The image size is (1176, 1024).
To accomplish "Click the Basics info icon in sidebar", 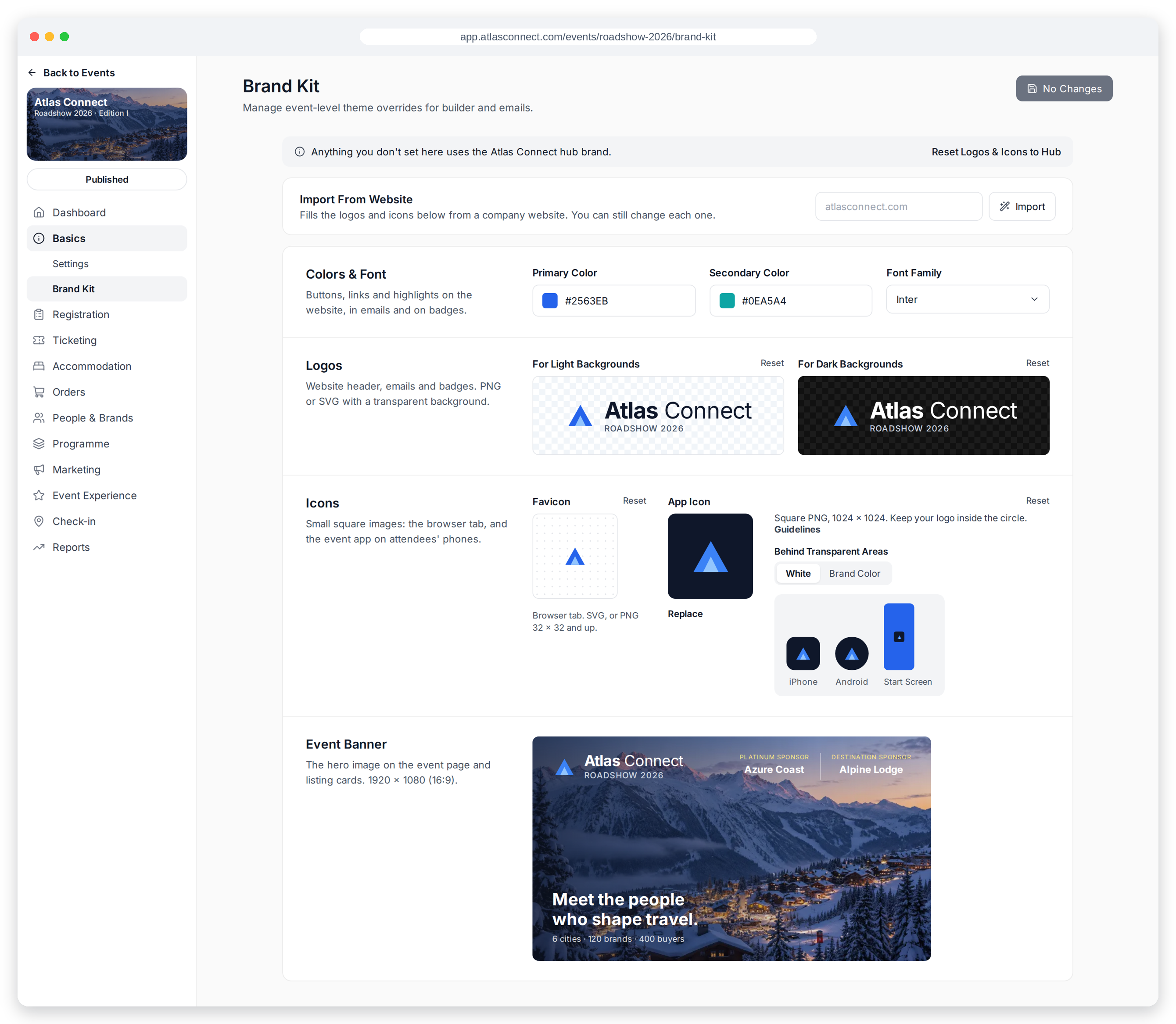I will click(39, 238).
